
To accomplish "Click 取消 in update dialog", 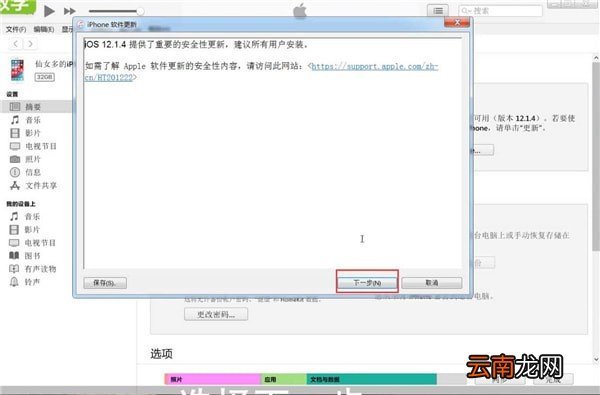I will (432, 283).
